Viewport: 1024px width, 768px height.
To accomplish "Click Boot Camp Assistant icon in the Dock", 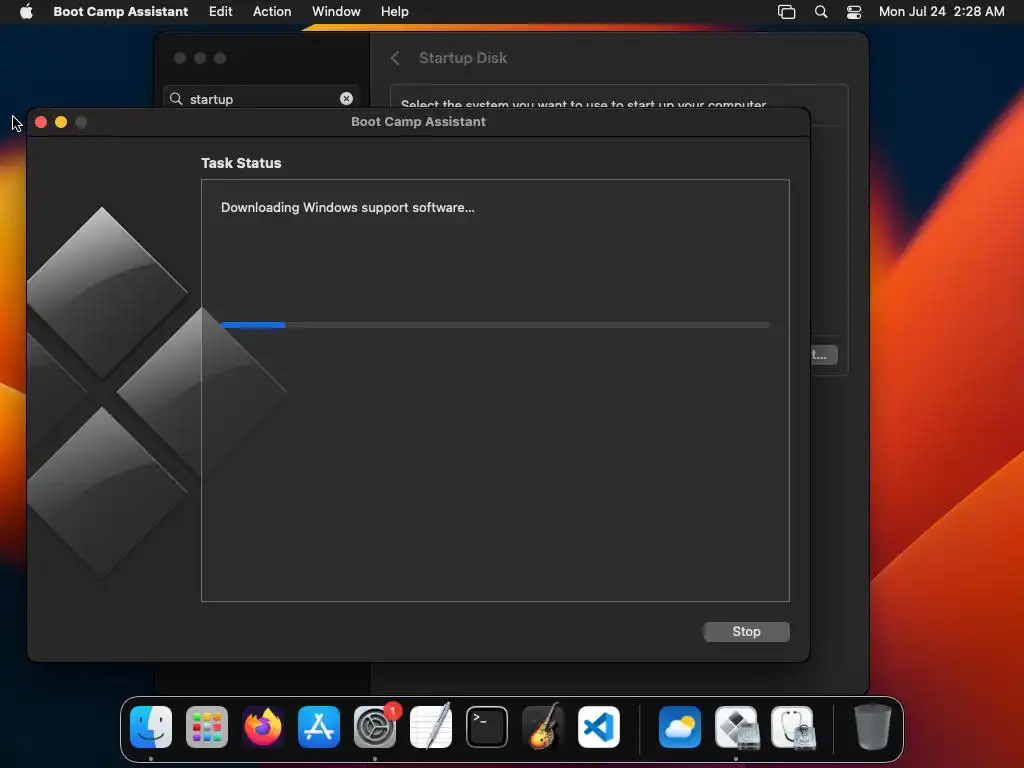I will point(736,727).
